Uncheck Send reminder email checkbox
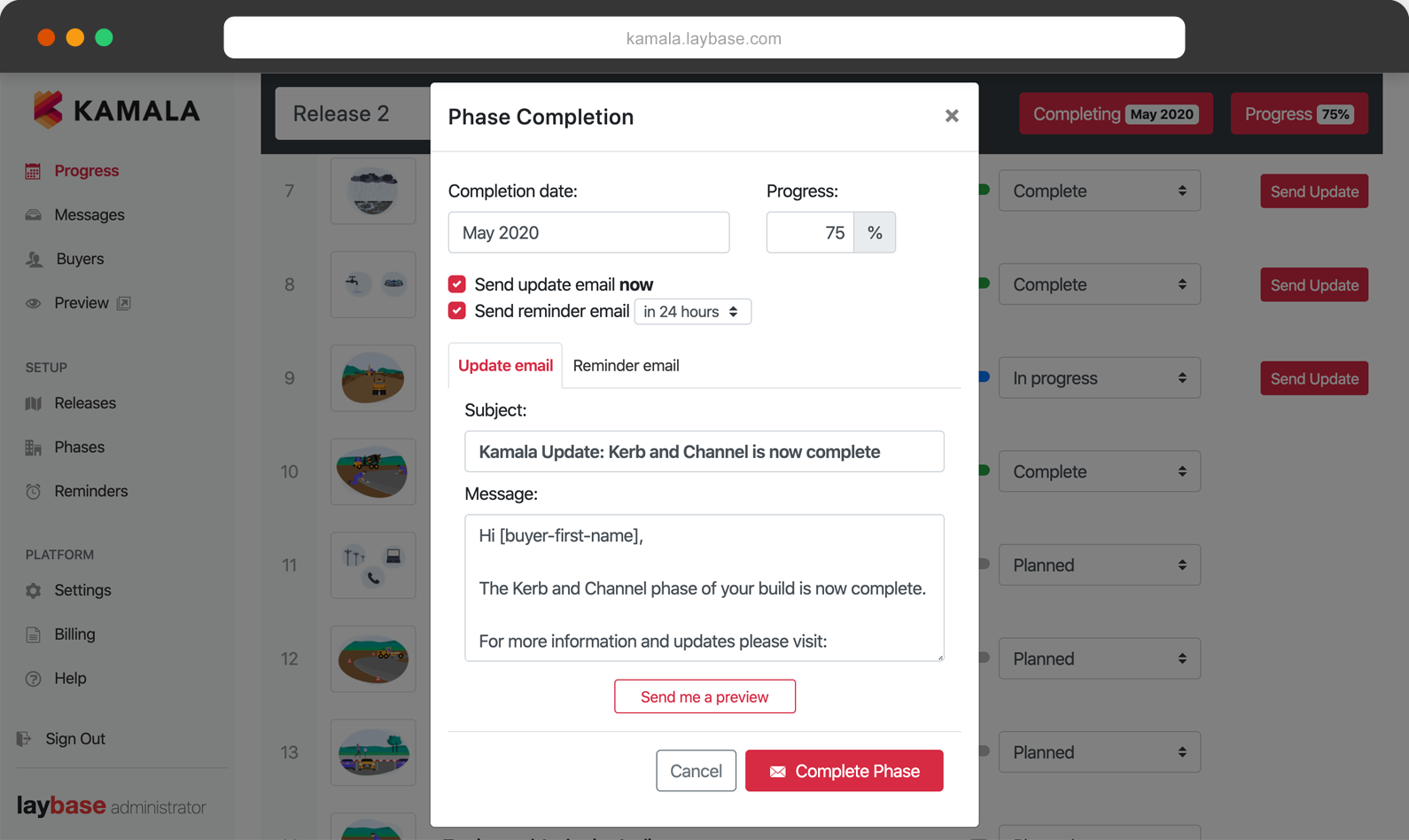This screenshot has height=840, width=1409. tap(456, 310)
